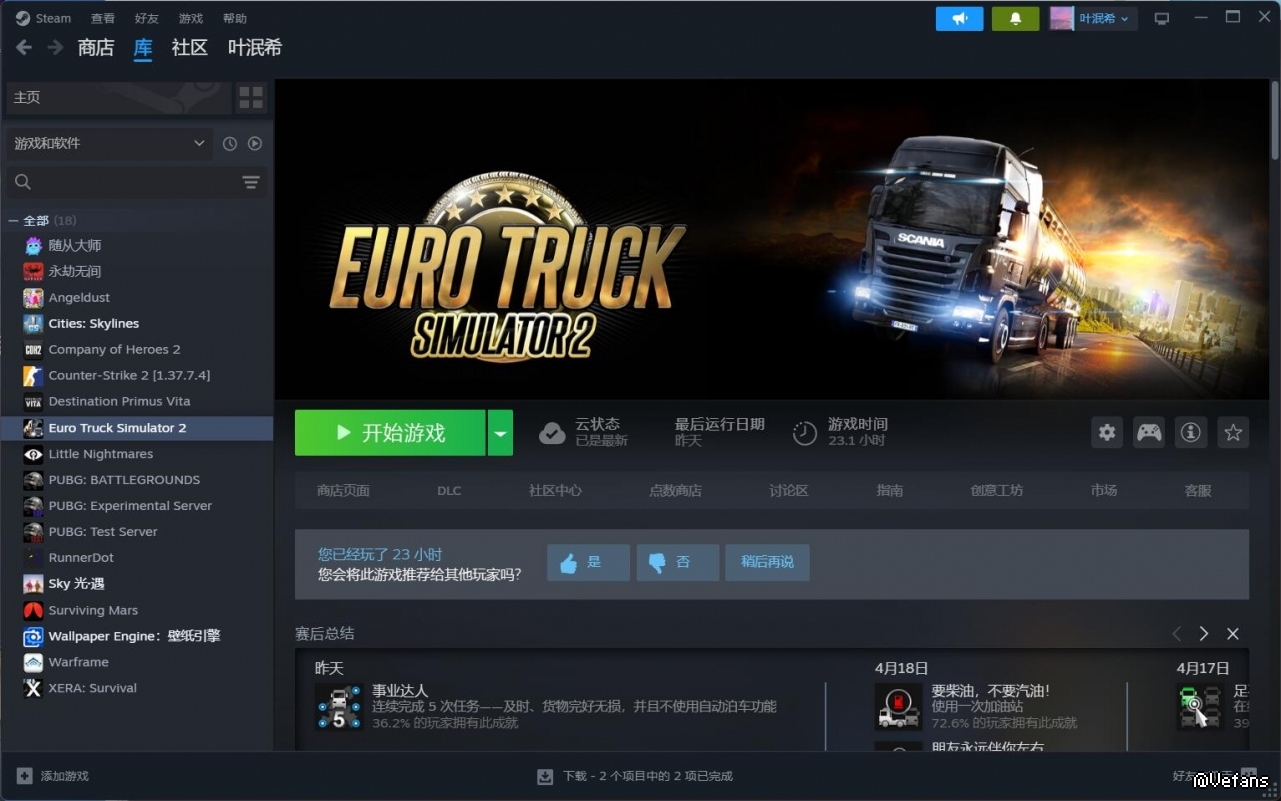
Task: Click the cloud status icon
Action: pos(552,433)
